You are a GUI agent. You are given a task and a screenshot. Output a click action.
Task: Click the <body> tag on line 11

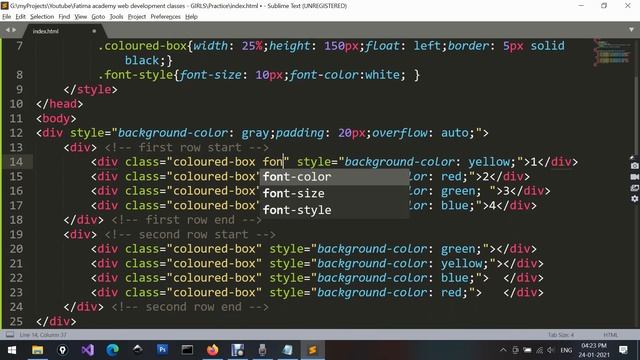56,119
